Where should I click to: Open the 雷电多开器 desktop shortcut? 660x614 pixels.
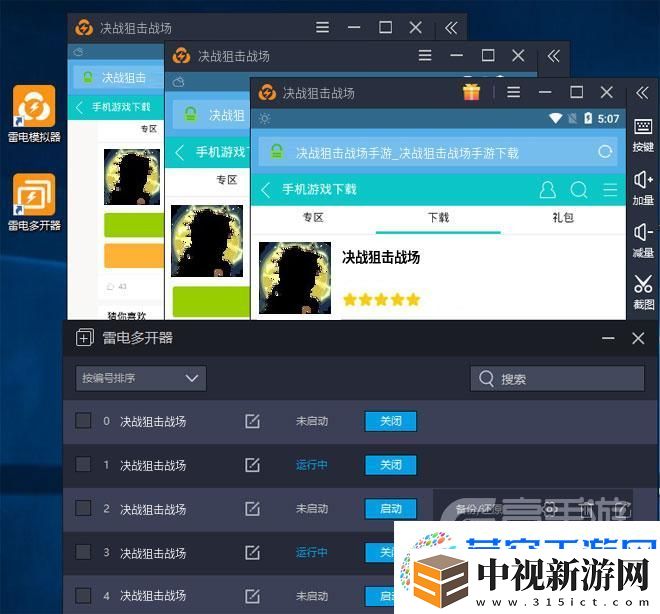pos(34,202)
